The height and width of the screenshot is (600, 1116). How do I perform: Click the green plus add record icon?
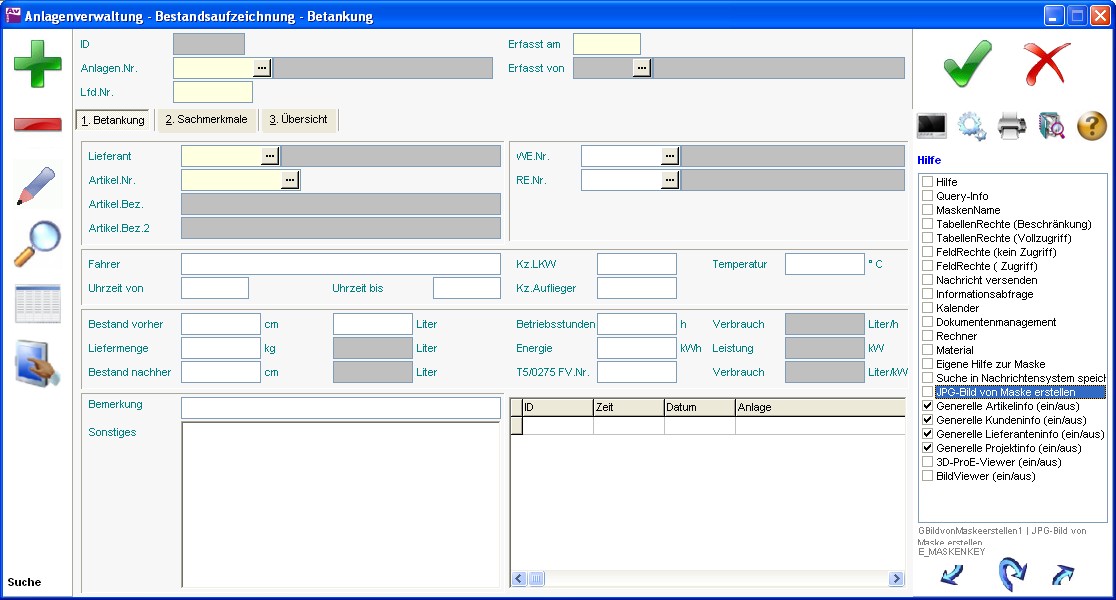click(37, 62)
